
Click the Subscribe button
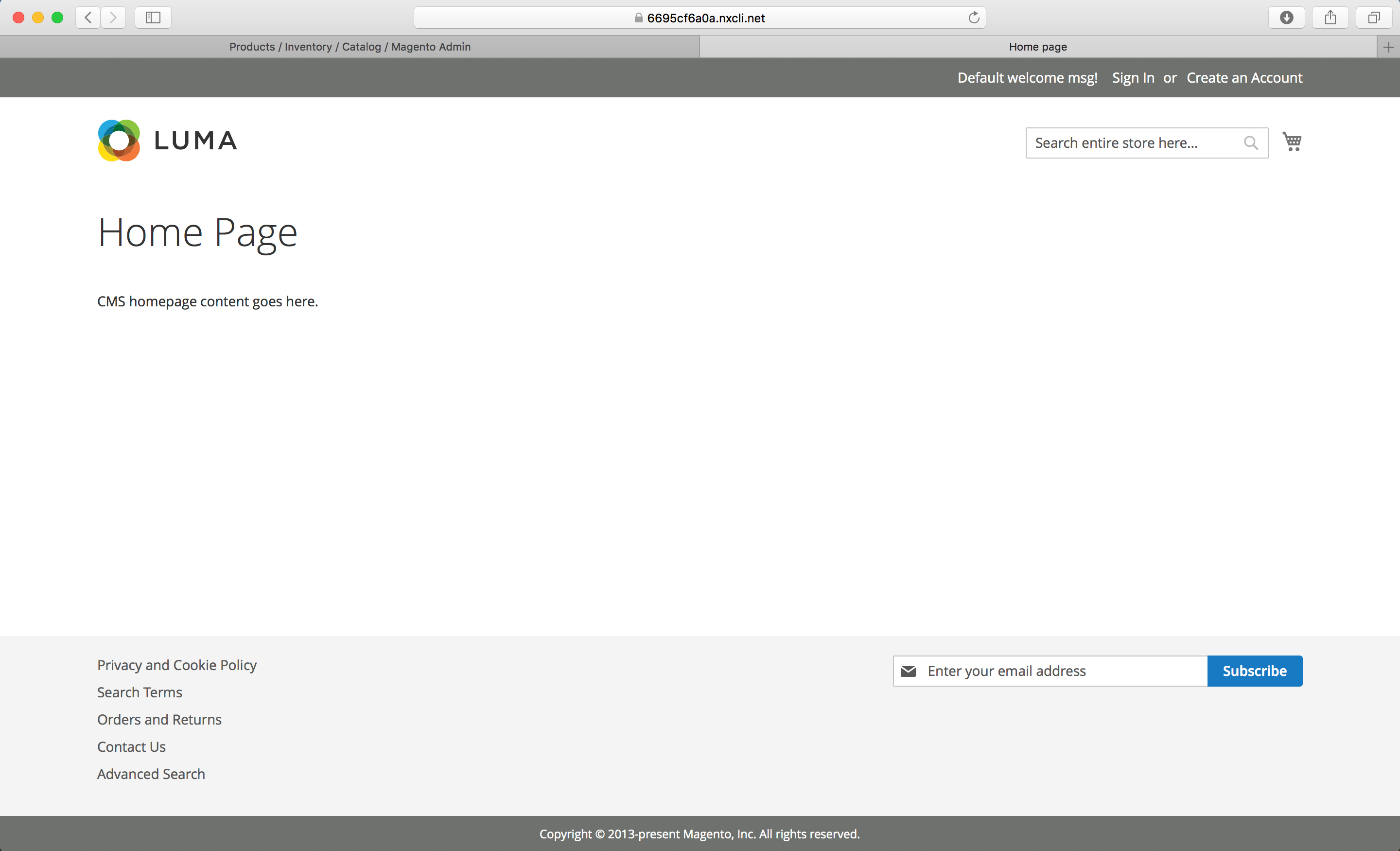pyautogui.click(x=1255, y=672)
